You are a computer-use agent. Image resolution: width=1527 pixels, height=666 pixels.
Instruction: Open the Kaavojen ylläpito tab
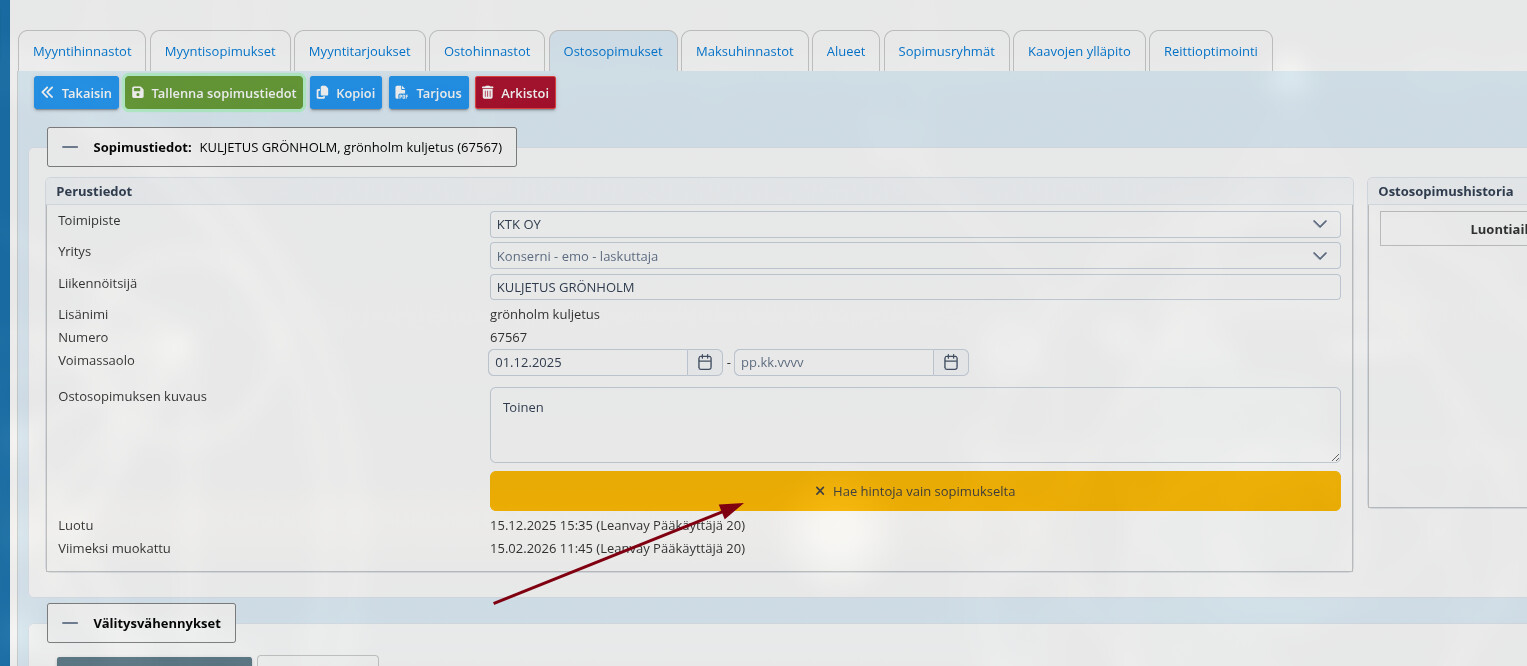(x=1079, y=51)
